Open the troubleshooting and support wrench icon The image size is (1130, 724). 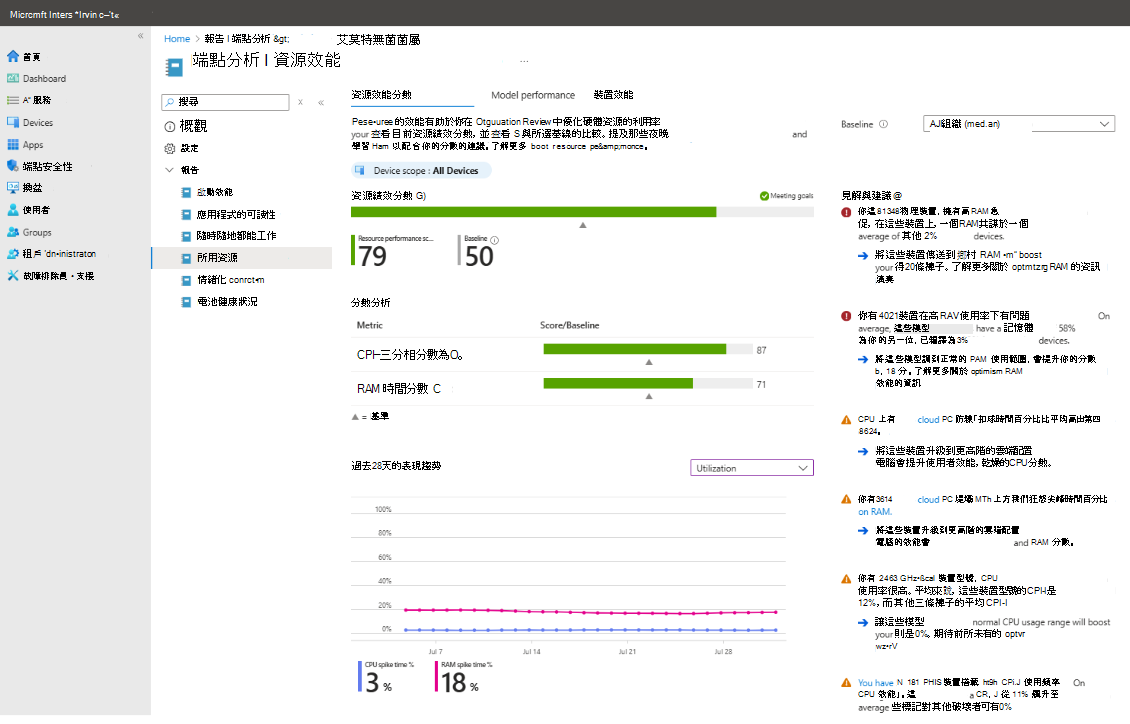tap(13, 275)
